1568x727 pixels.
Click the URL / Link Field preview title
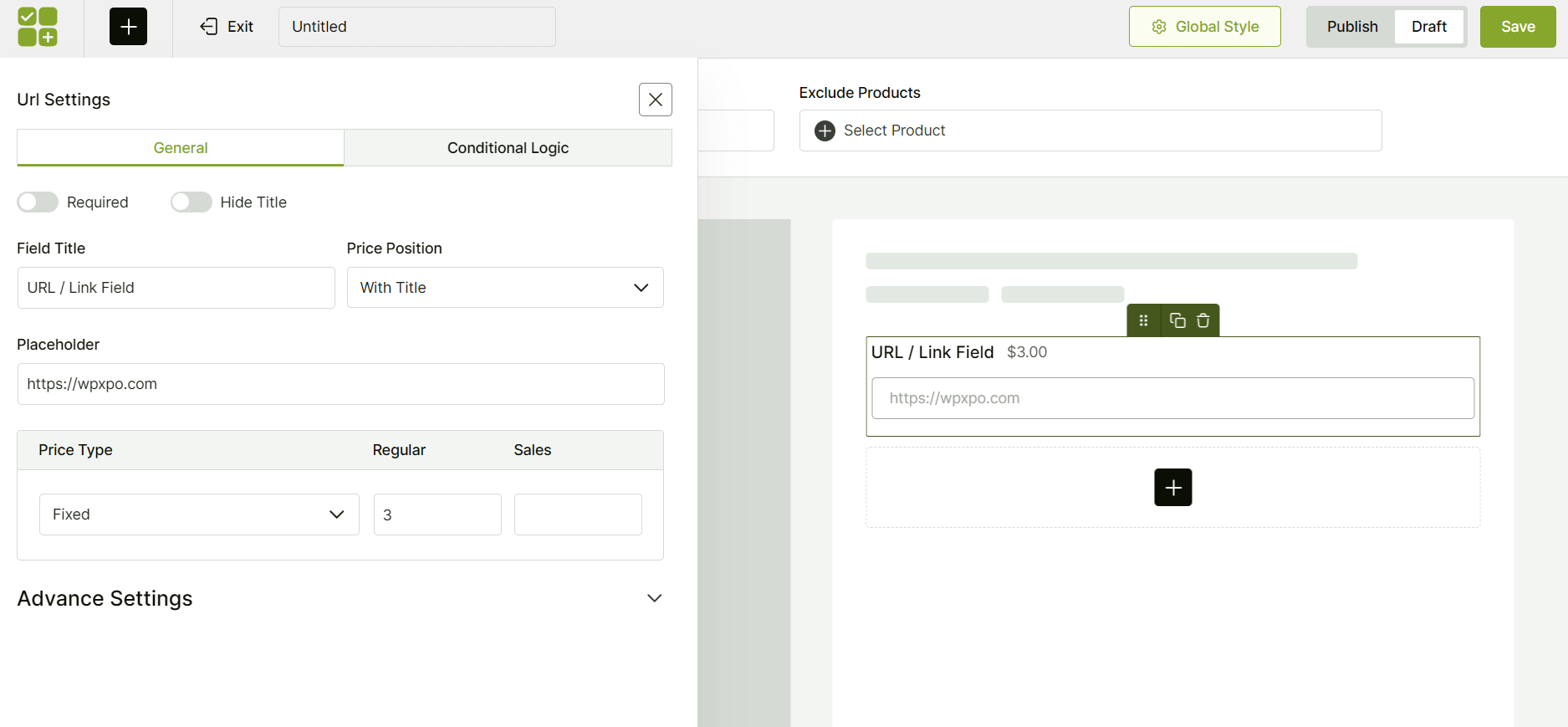(x=932, y=352)
